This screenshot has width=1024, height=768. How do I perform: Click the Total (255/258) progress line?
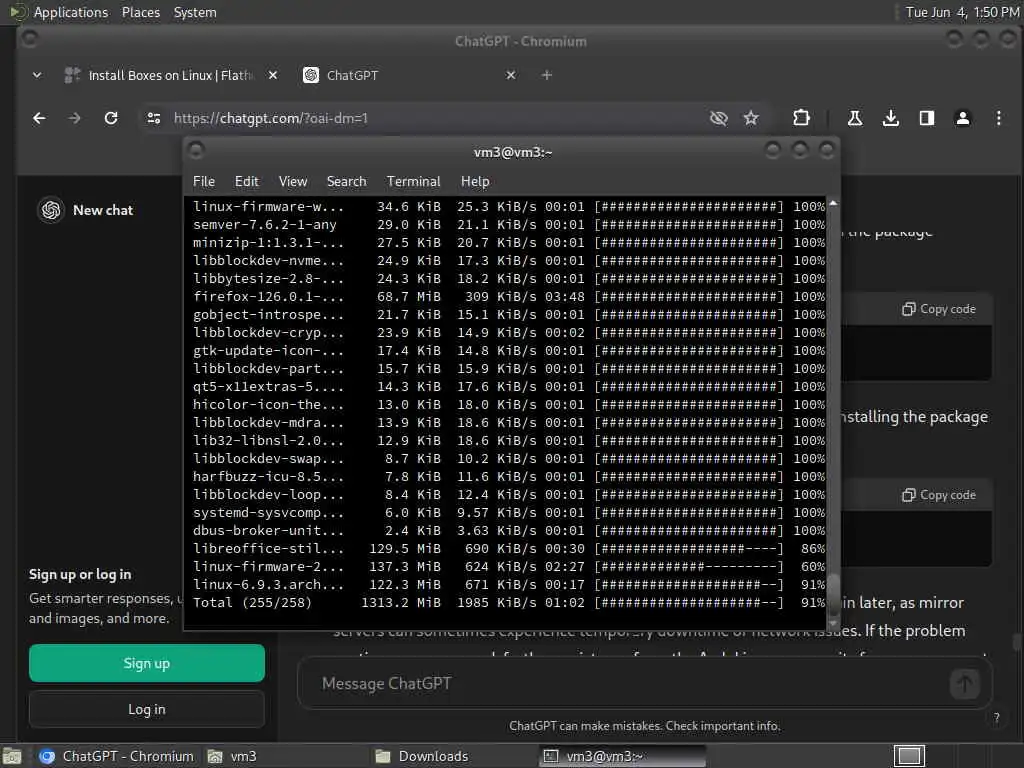(509, 603)
